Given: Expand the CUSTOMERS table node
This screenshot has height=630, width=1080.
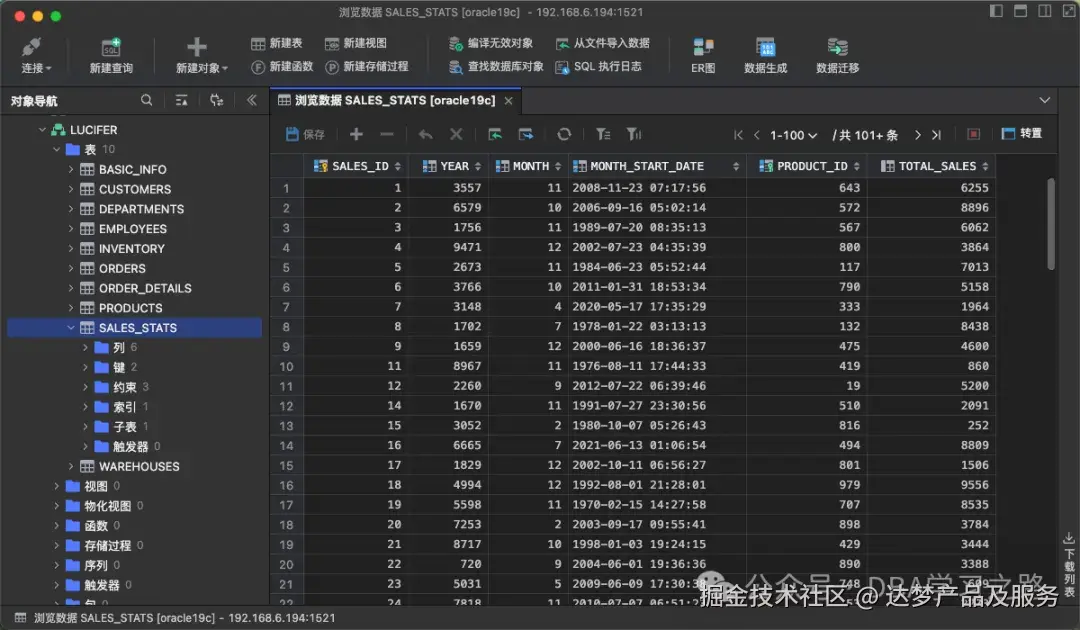Looking at the screenshot, I should [x=71, y=189].
